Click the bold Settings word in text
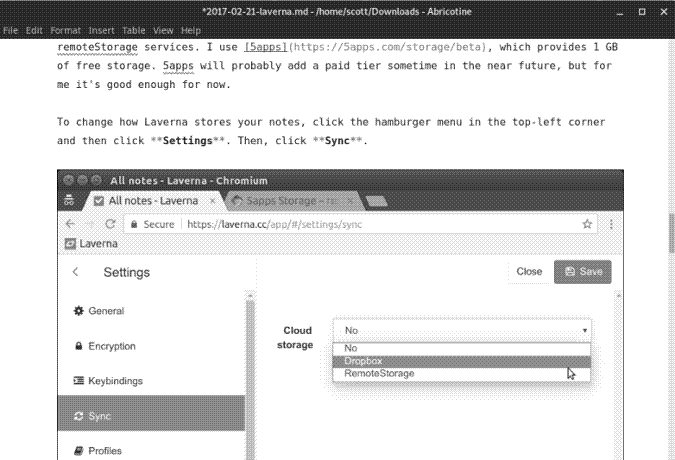 coord(188,141)
